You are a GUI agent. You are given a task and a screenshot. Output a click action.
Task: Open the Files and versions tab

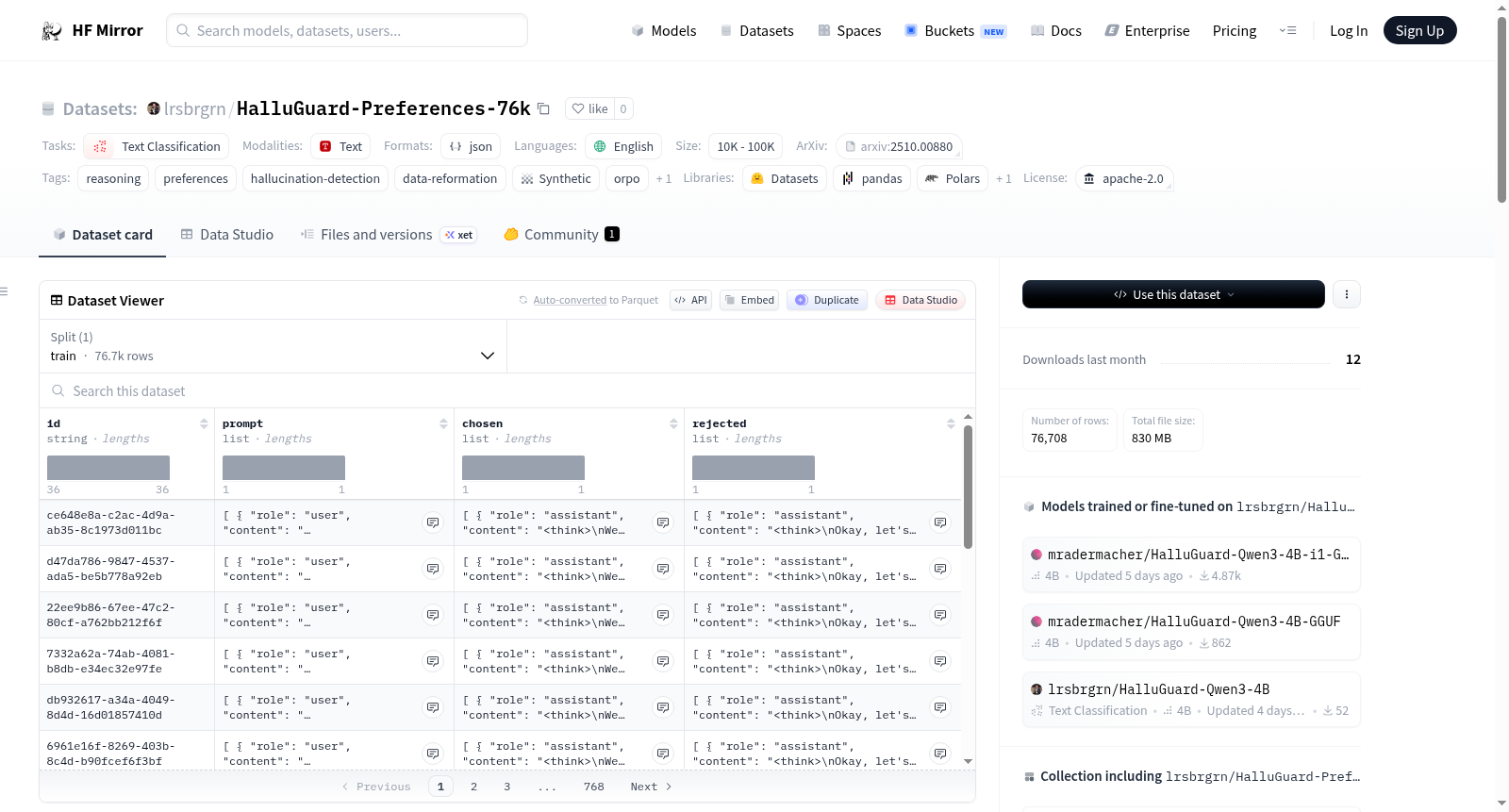[x=389, y=235]
